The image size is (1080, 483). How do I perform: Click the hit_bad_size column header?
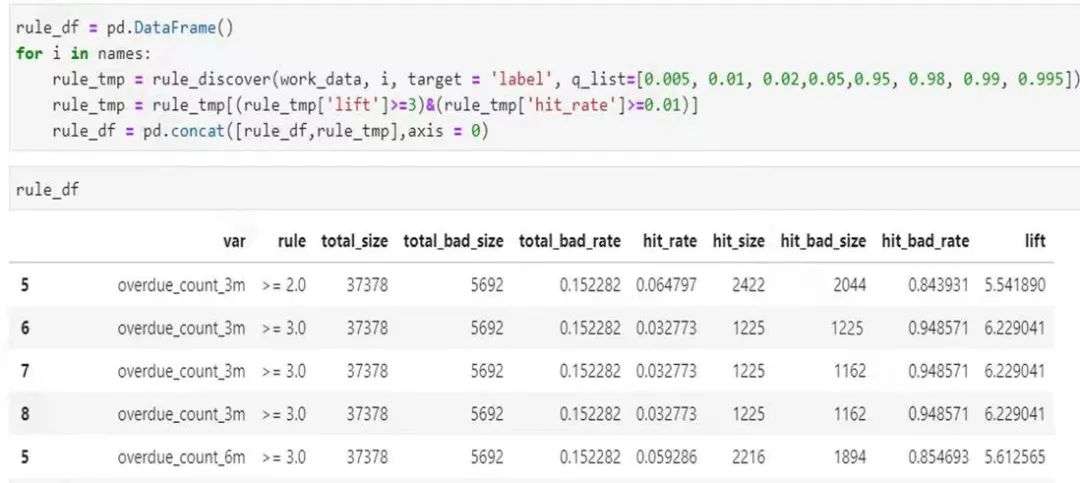tap(824, 242)
